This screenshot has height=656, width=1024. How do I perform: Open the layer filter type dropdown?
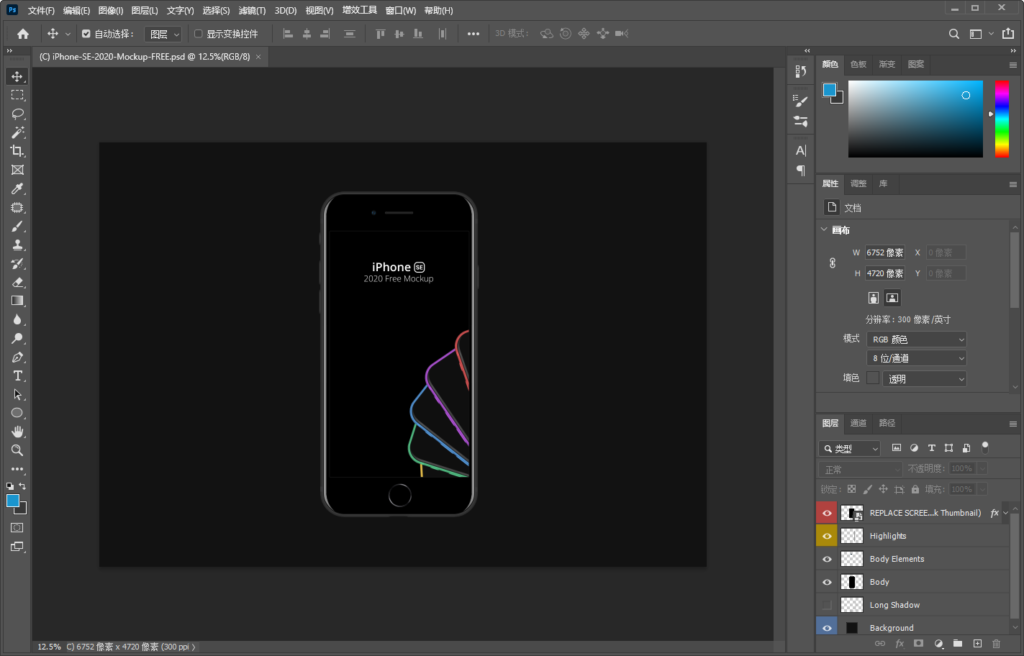click(x=850, y=448)
